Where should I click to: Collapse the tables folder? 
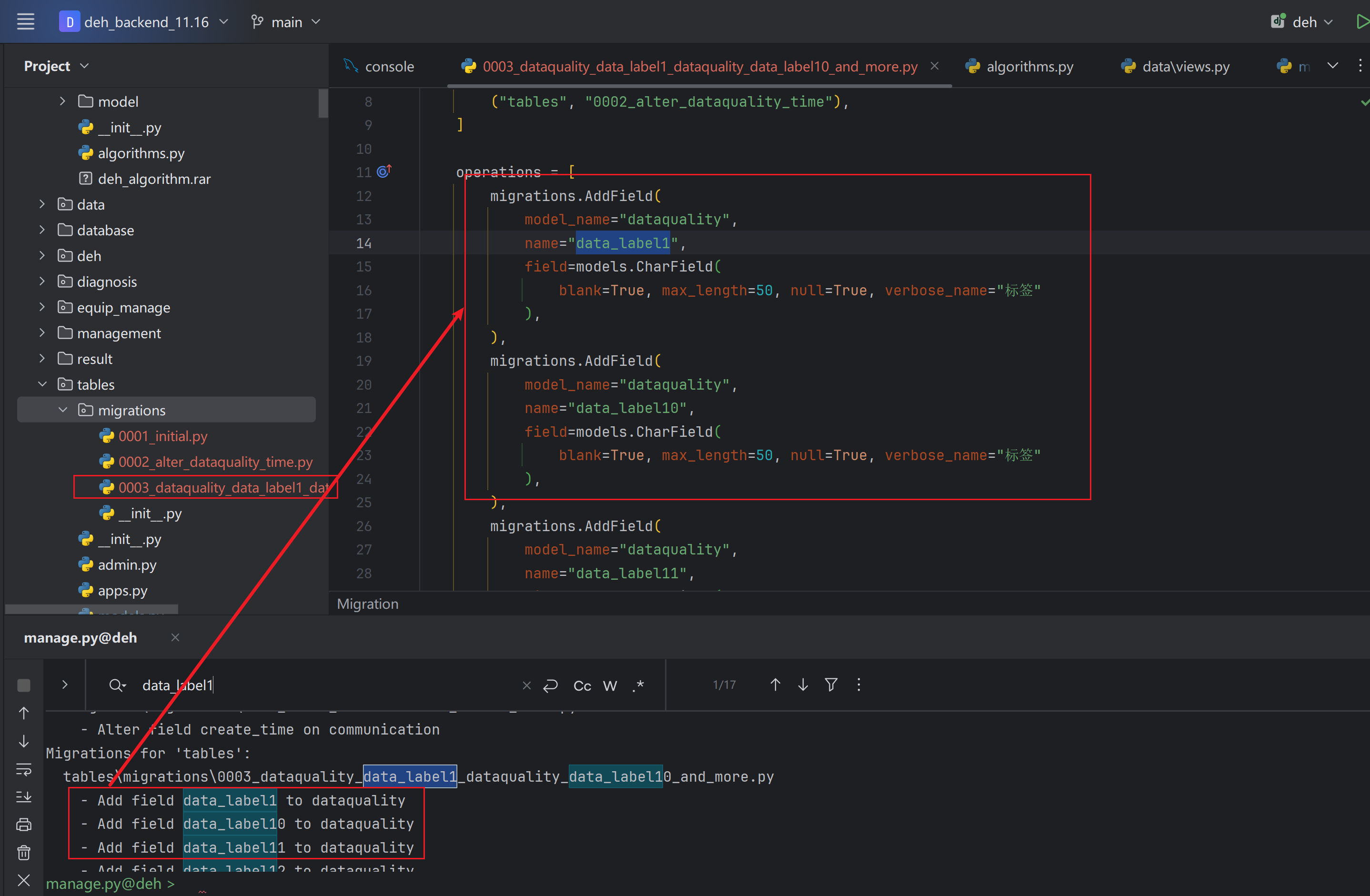(41, 384)
